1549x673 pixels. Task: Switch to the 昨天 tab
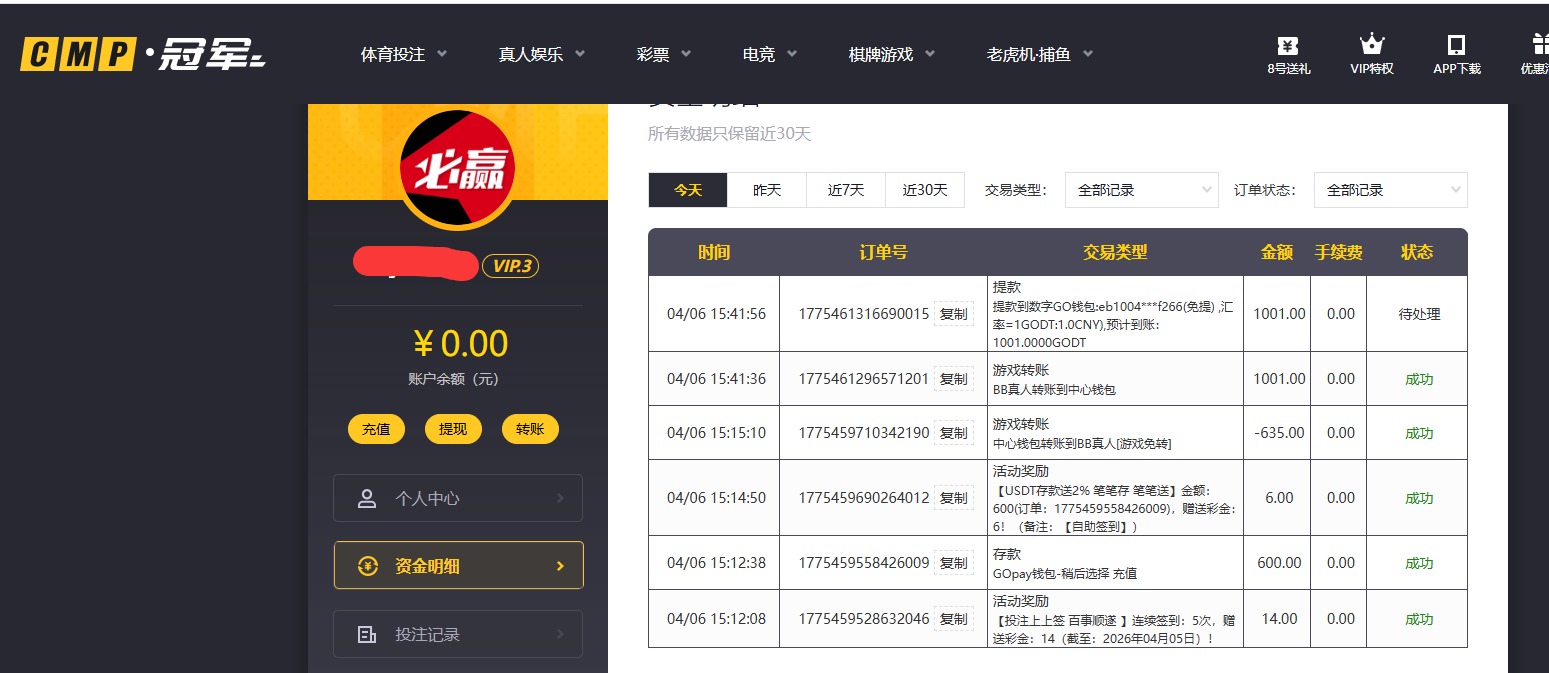766,189
